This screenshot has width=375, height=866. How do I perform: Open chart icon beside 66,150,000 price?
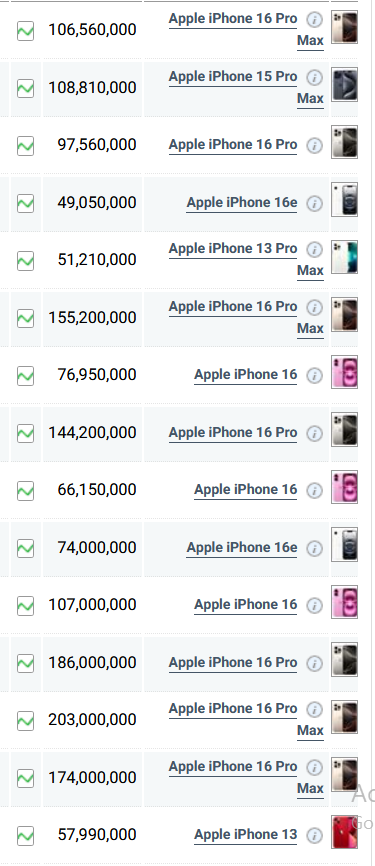[x=25, y=490]
